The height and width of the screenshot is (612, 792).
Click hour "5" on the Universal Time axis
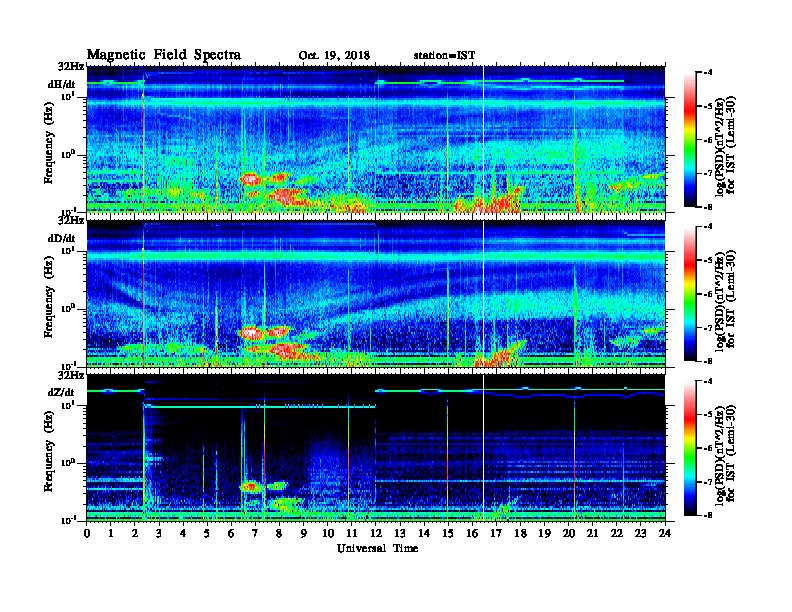point(207,534)
